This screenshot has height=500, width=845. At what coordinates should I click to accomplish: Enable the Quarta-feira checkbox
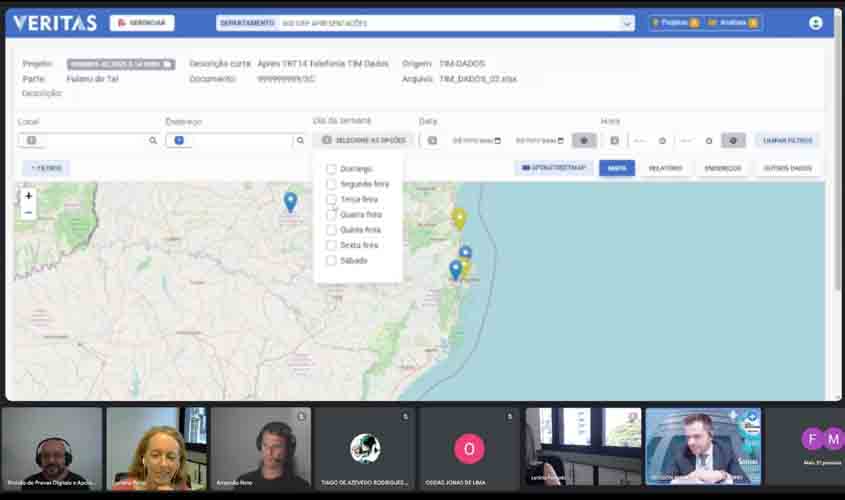tap(331, 215)
